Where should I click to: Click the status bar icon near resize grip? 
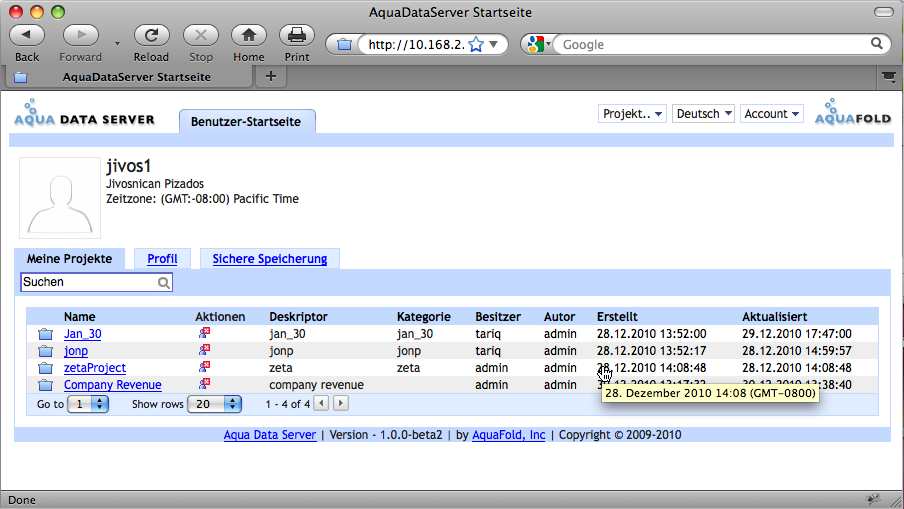(874, 499)
